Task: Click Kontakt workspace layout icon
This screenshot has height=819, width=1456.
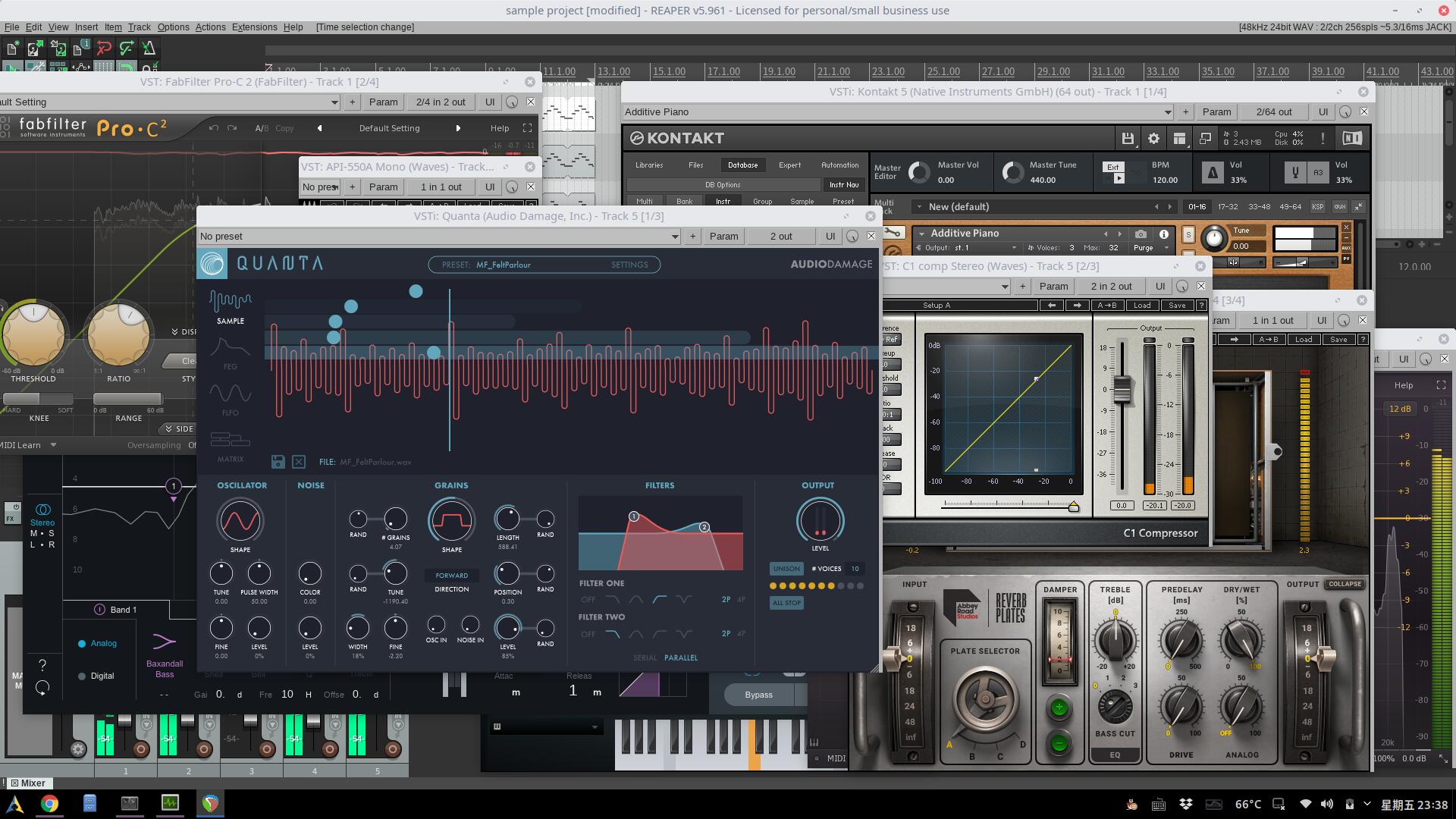Action: point(1179,138)
